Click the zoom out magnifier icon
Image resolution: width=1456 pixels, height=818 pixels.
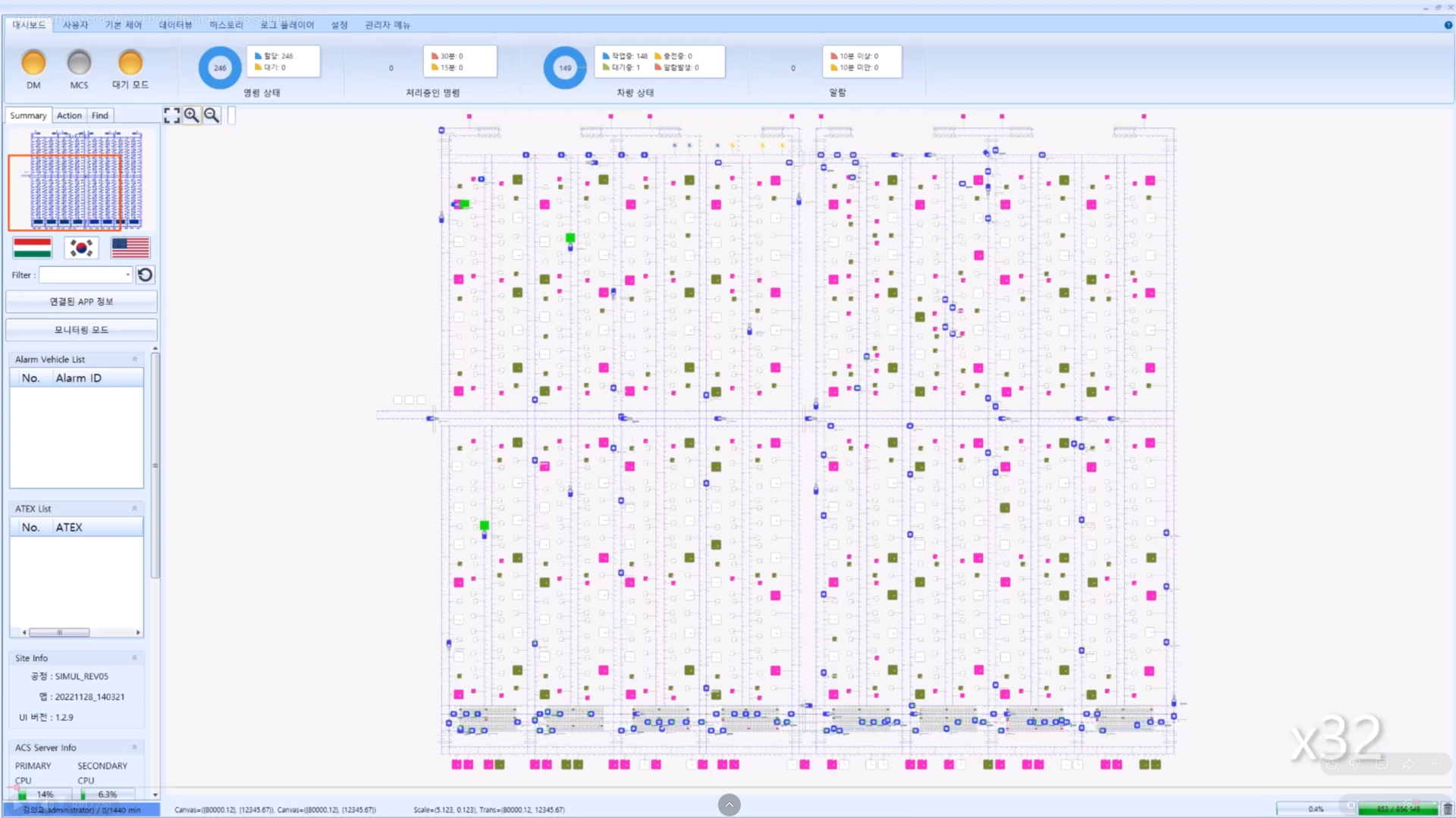(212, 115)
